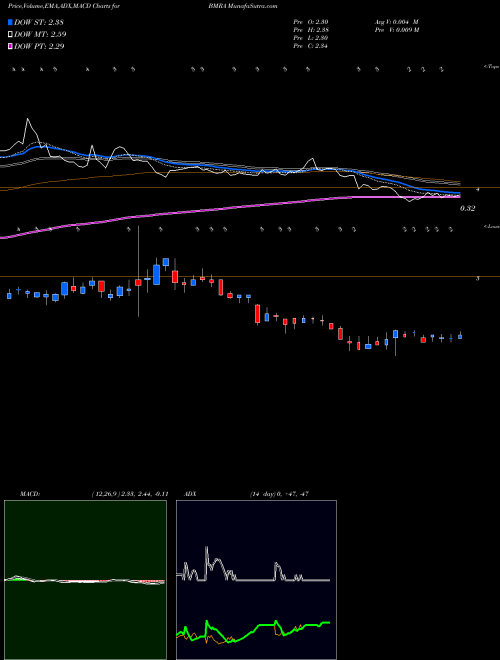Select the 'Avg V: 0.004 M' value
This screenshot has height=660, width=500.
point(396,22)
